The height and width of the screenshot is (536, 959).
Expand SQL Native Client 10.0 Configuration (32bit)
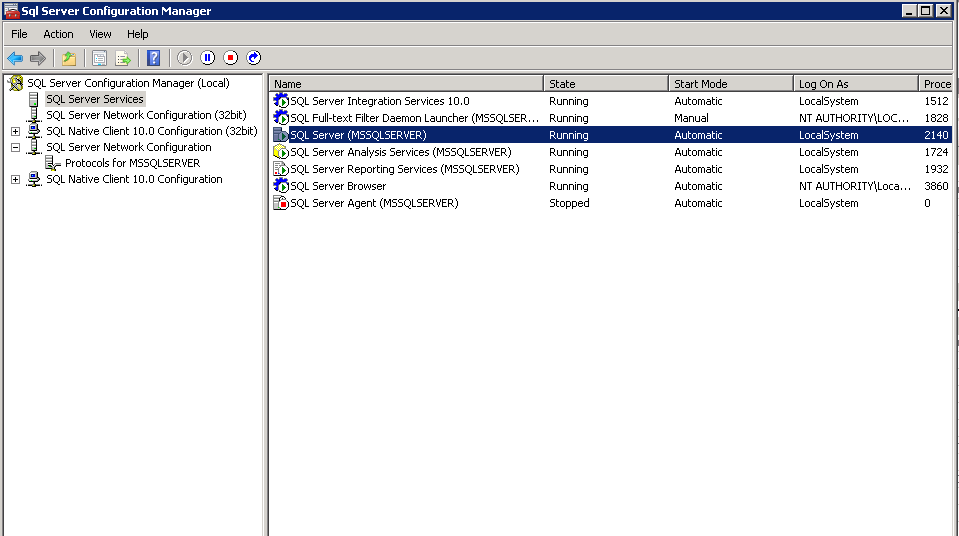point(15,132)
